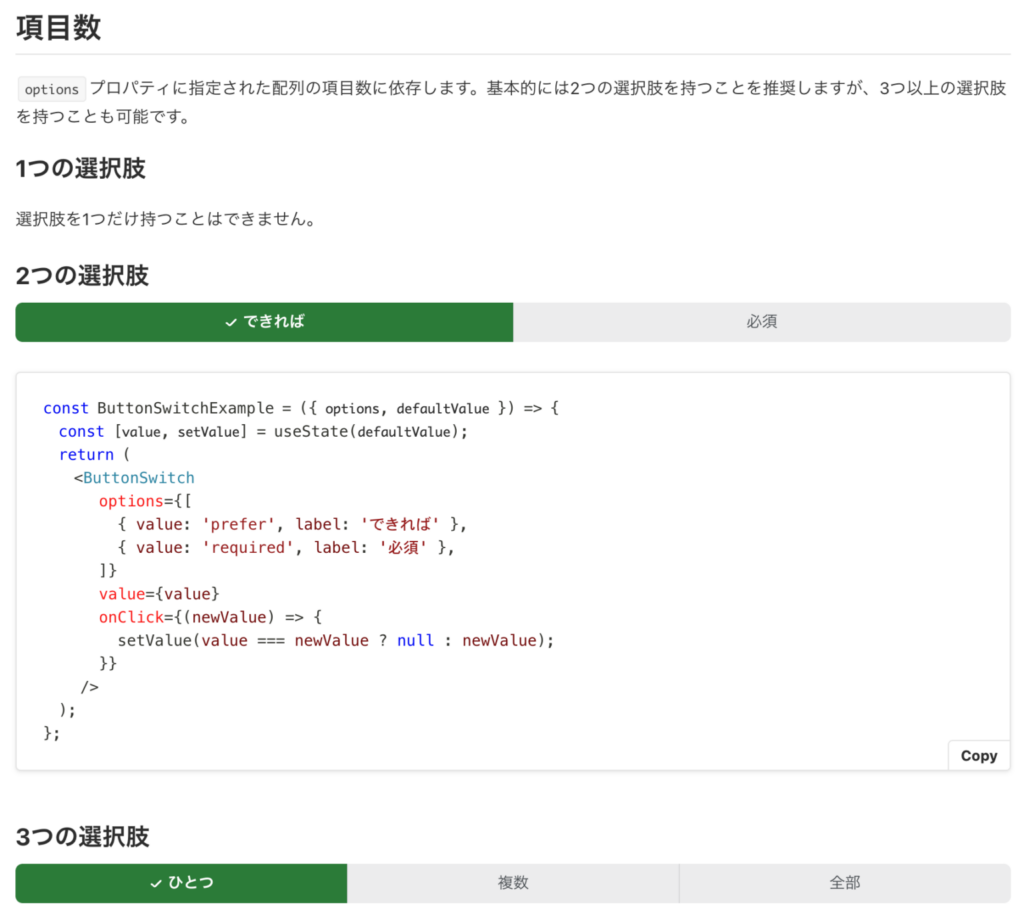Click the checkmark icon inside できれば button
Screen dimensions: 1024x921
(229, 322)
